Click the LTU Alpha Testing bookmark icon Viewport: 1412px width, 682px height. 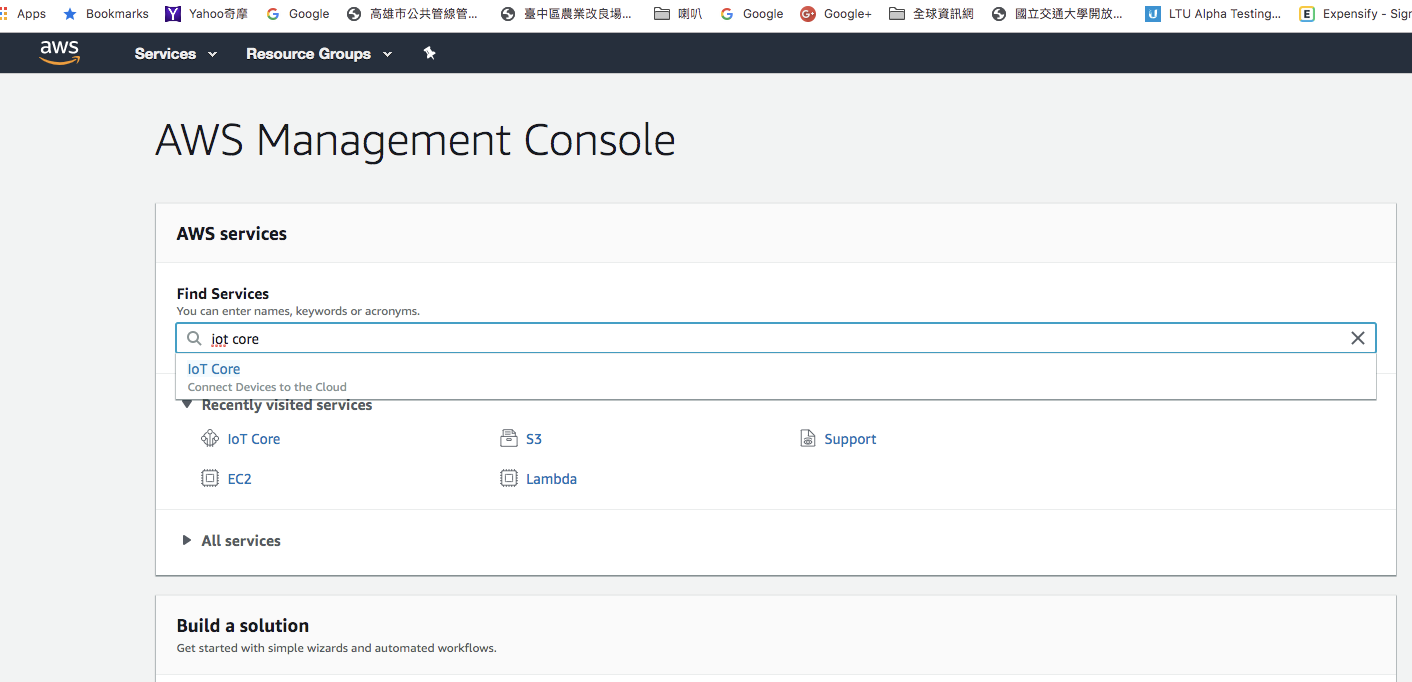(1153, 14)
